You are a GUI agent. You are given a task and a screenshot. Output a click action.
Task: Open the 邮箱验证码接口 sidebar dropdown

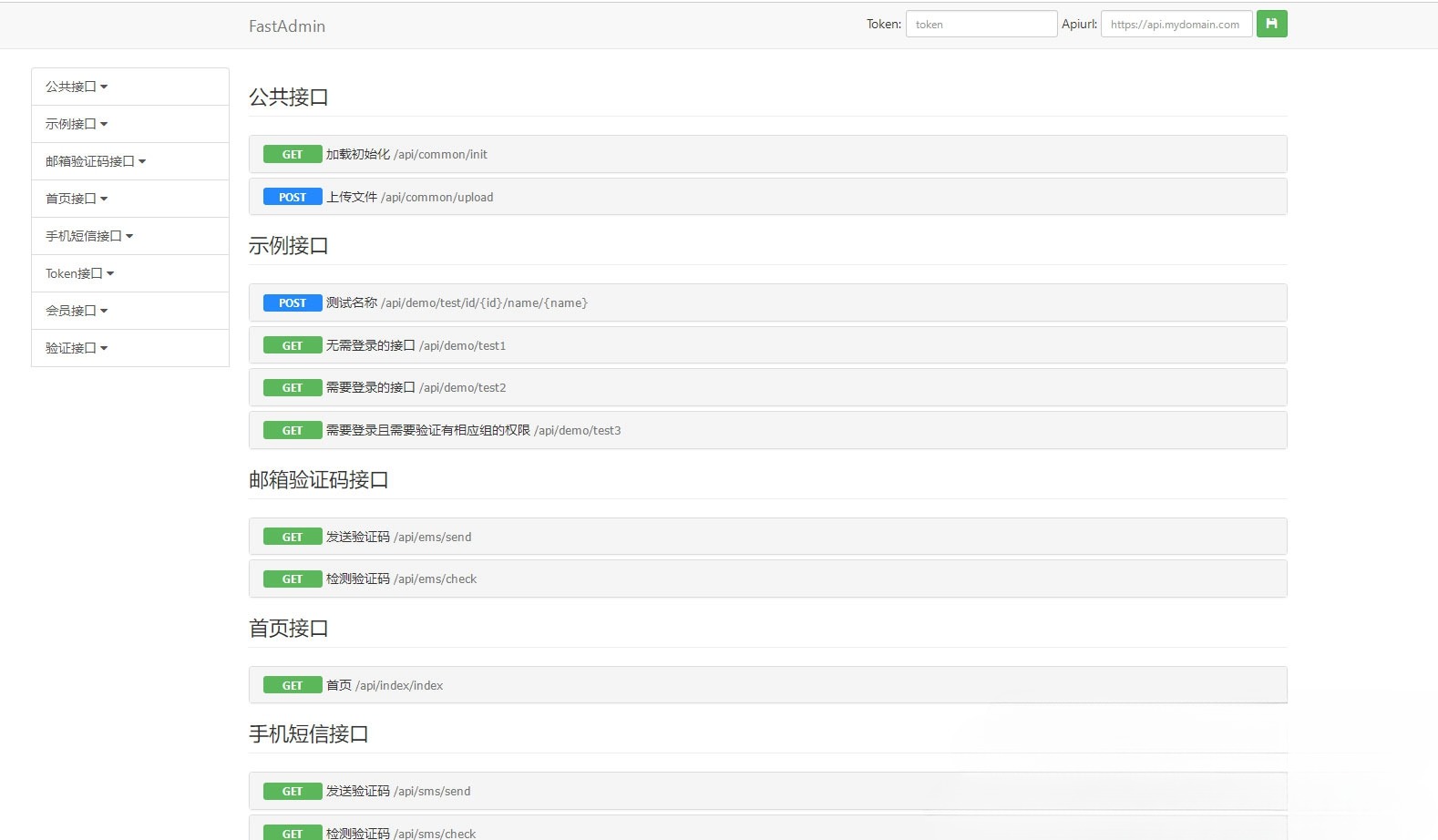[96, 161]
